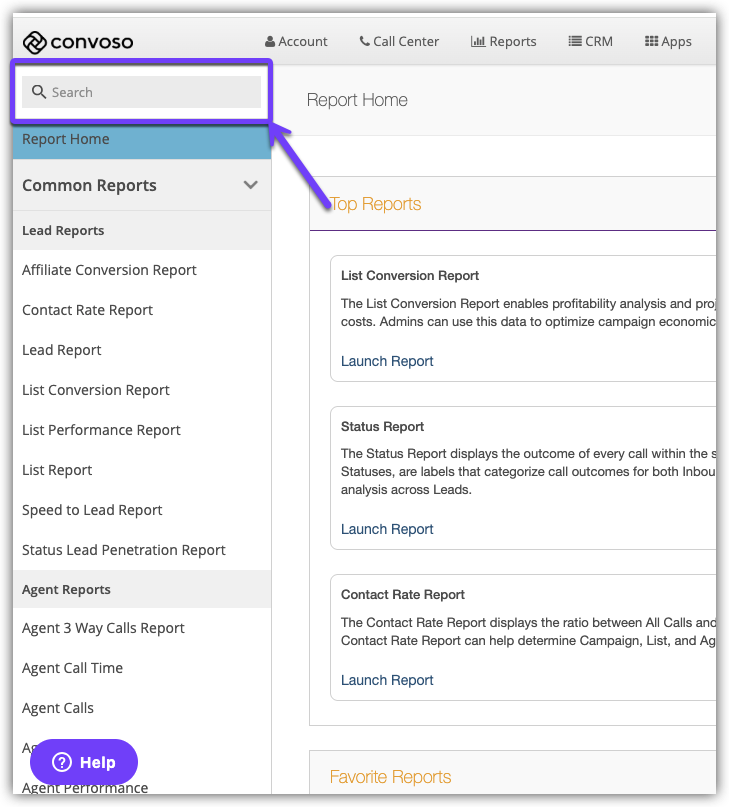
Task: Open the Reports menu
Action: 504,41
